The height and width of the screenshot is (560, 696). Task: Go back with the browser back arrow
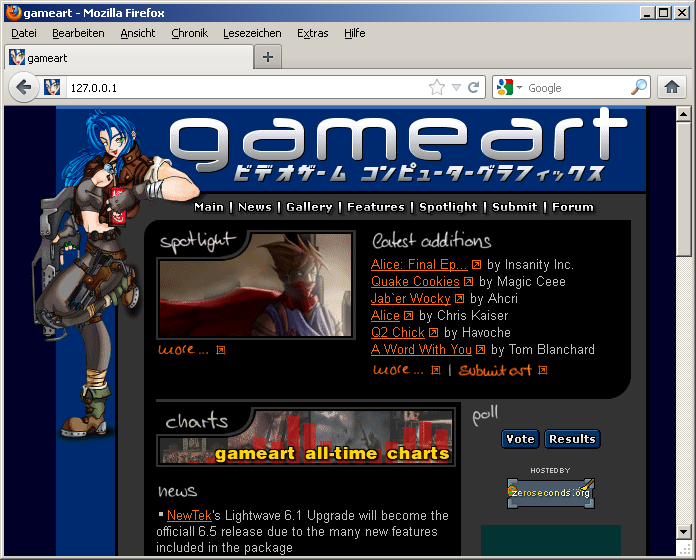24,87
